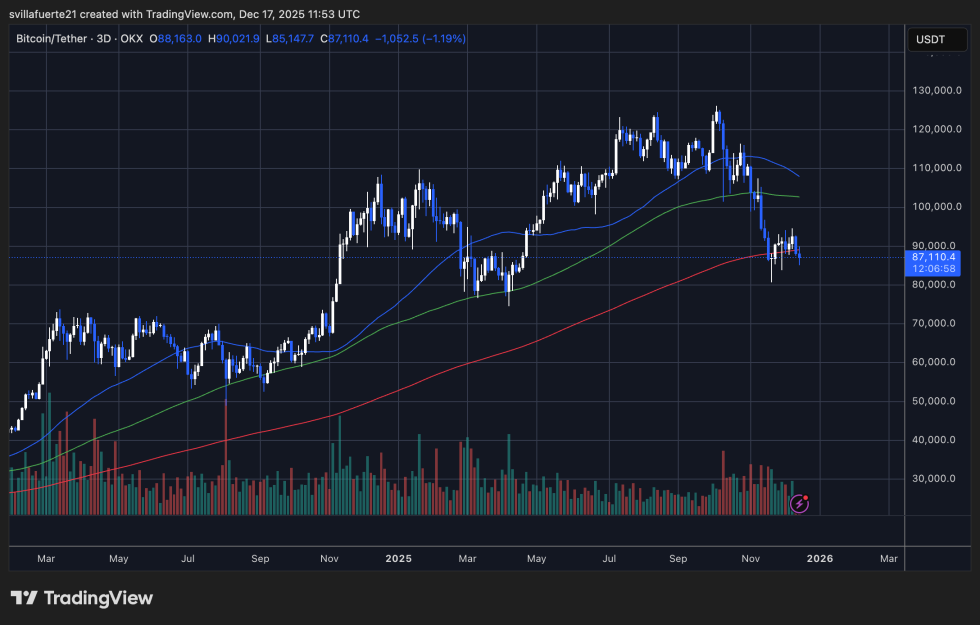Click the red notification dot on the lightning icon
Viewport: 980px width, 625px height.
[x=805, y=497]
